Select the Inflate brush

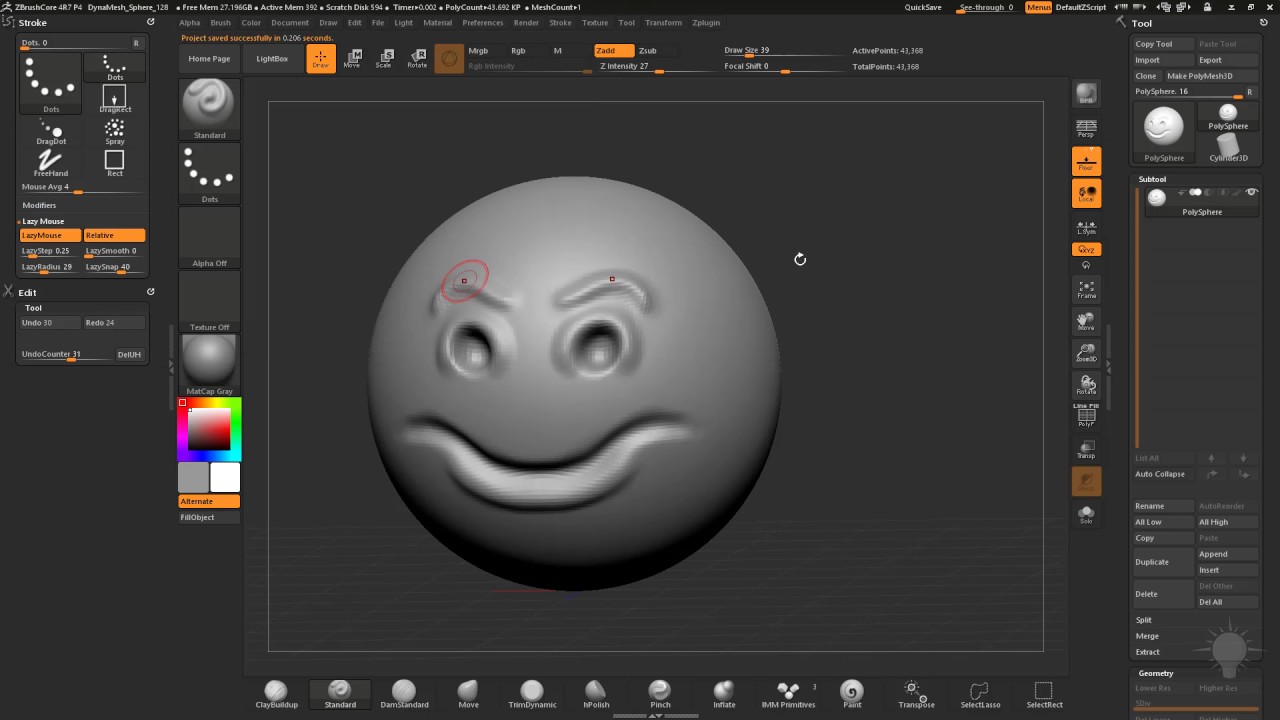pyautogui.click(x=724, y=694)
